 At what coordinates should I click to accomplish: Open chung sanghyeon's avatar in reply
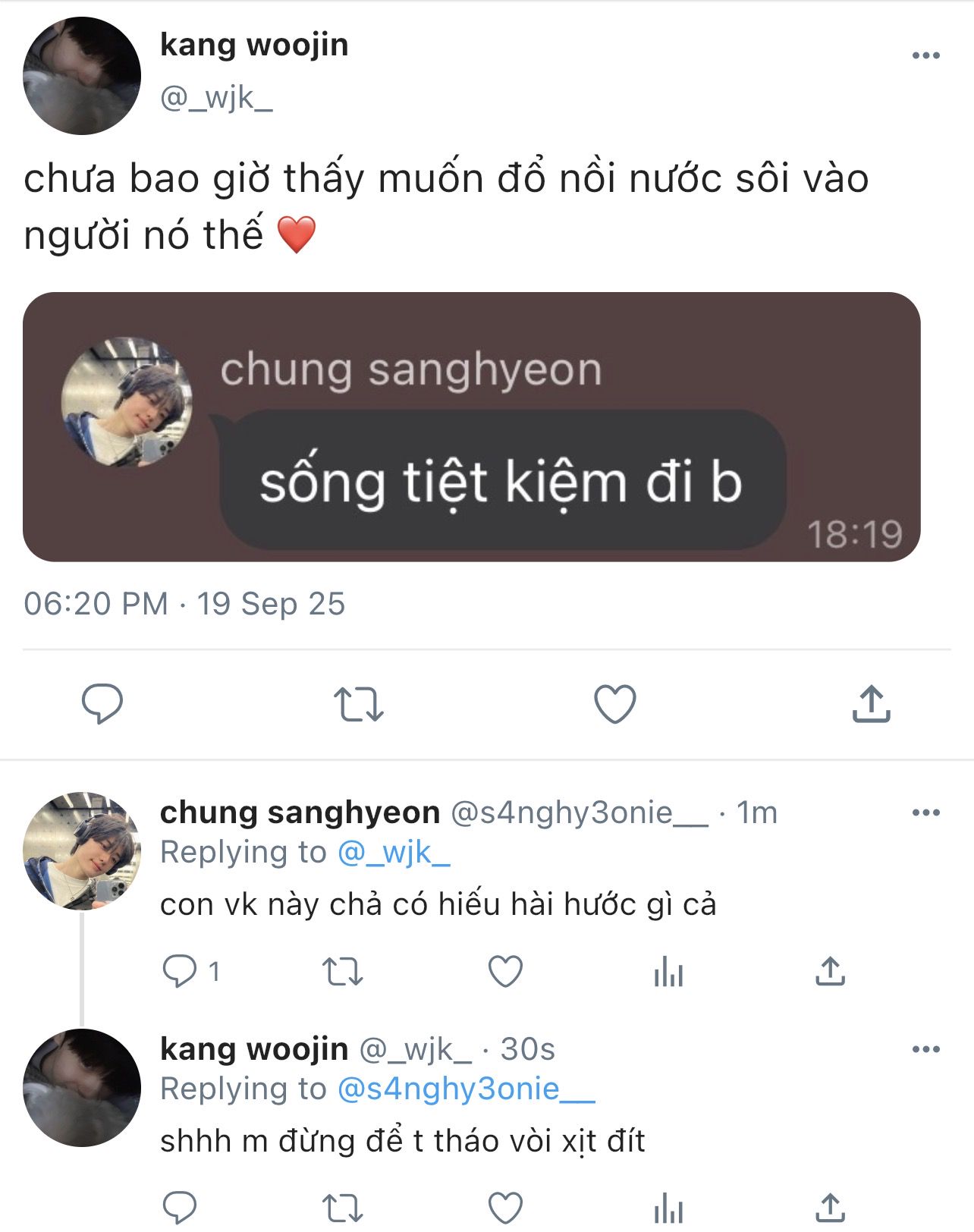pos(82,850)
